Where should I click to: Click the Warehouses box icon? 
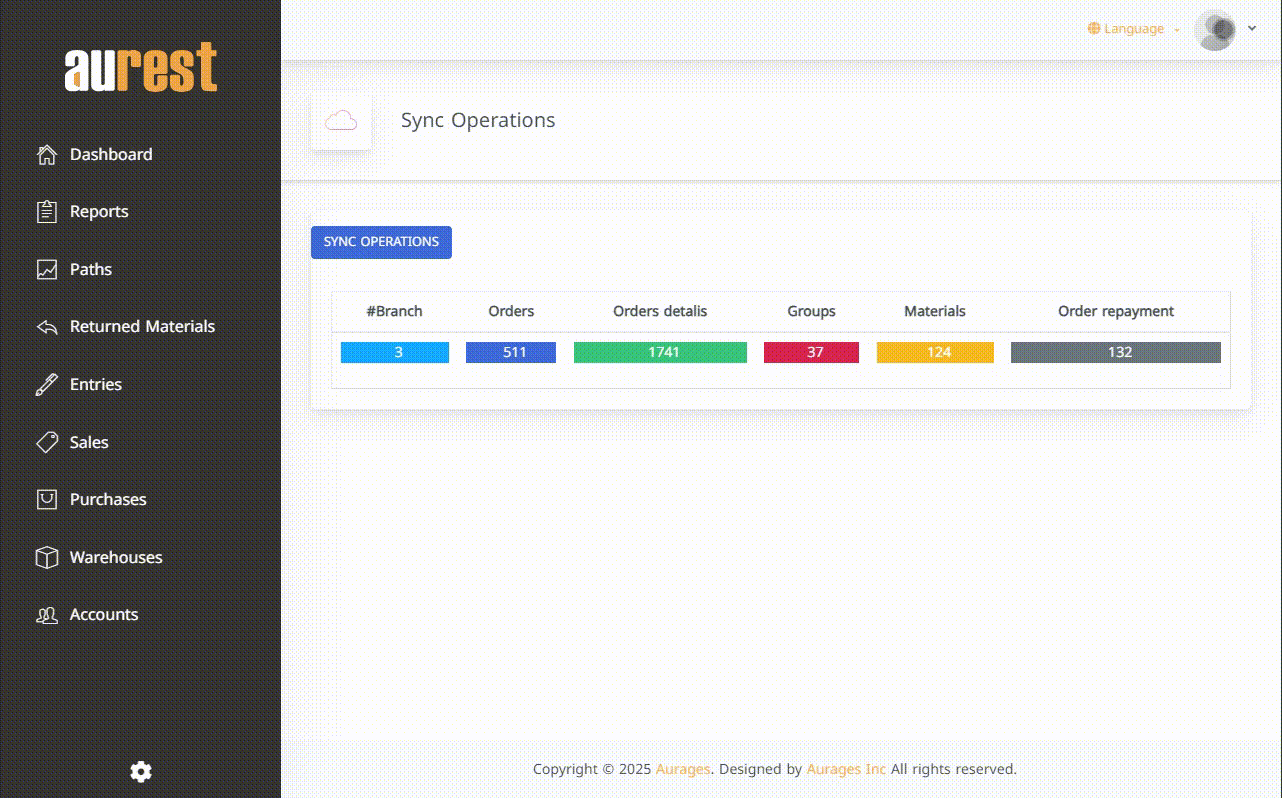[47, 558]
